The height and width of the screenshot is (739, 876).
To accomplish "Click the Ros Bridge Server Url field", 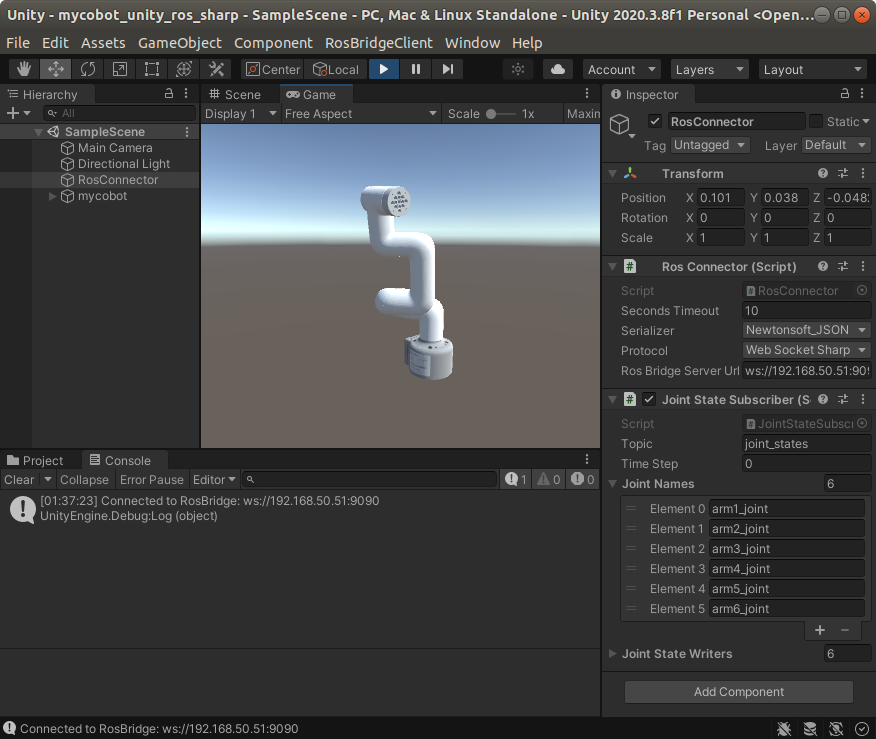I will pyautogui.click(x=806, y=370).
